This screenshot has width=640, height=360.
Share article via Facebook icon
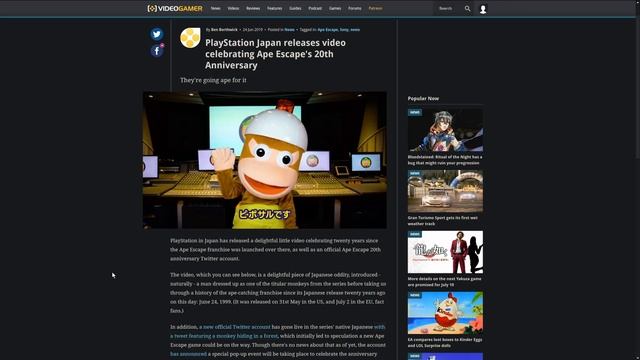(x=157, y=51)
